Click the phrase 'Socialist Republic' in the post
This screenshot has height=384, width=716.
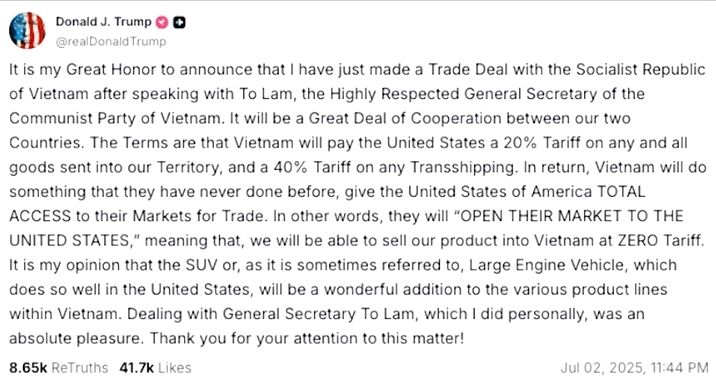(640, 69)
